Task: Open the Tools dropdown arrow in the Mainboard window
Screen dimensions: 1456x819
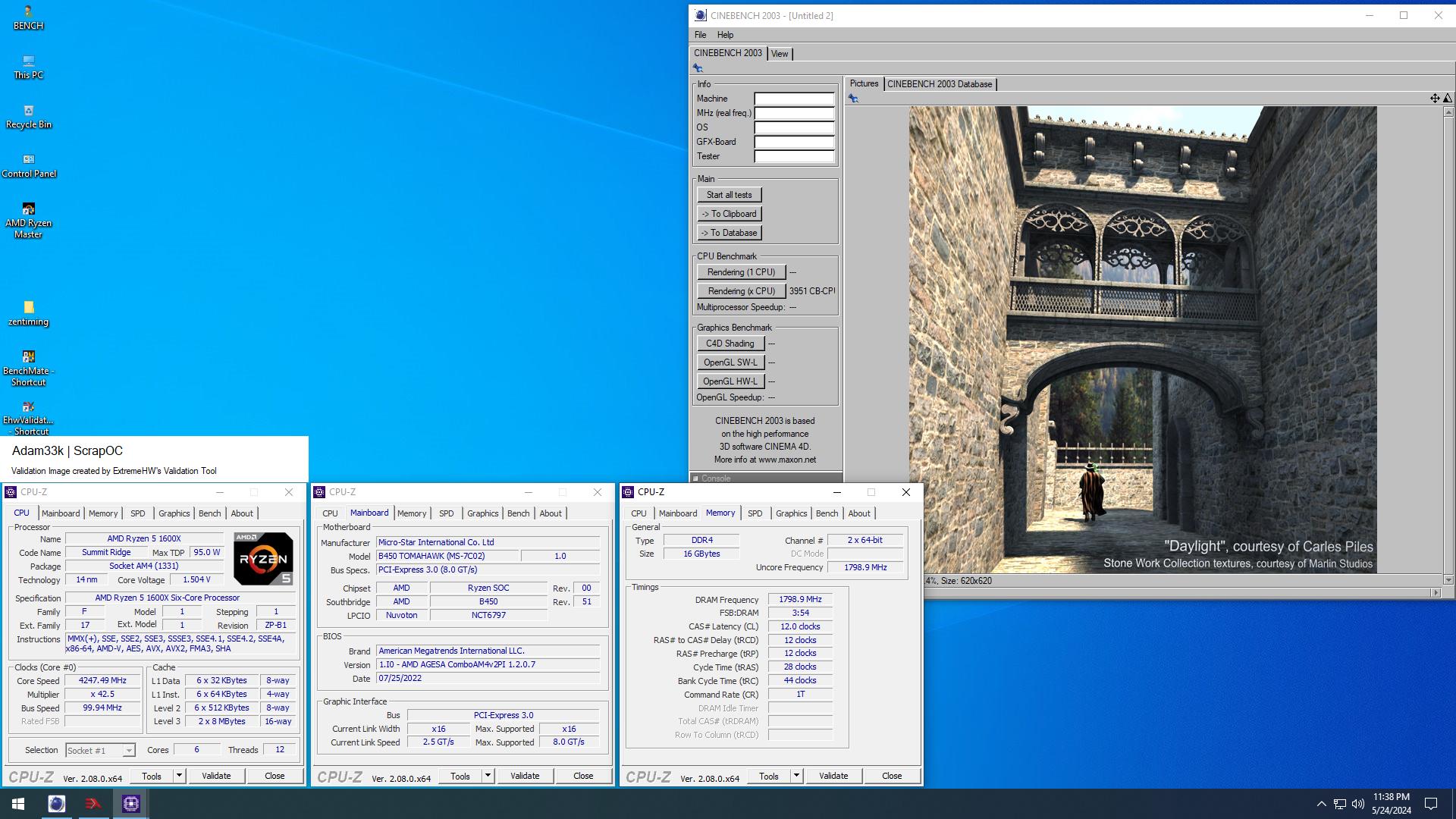Action: 488,776
